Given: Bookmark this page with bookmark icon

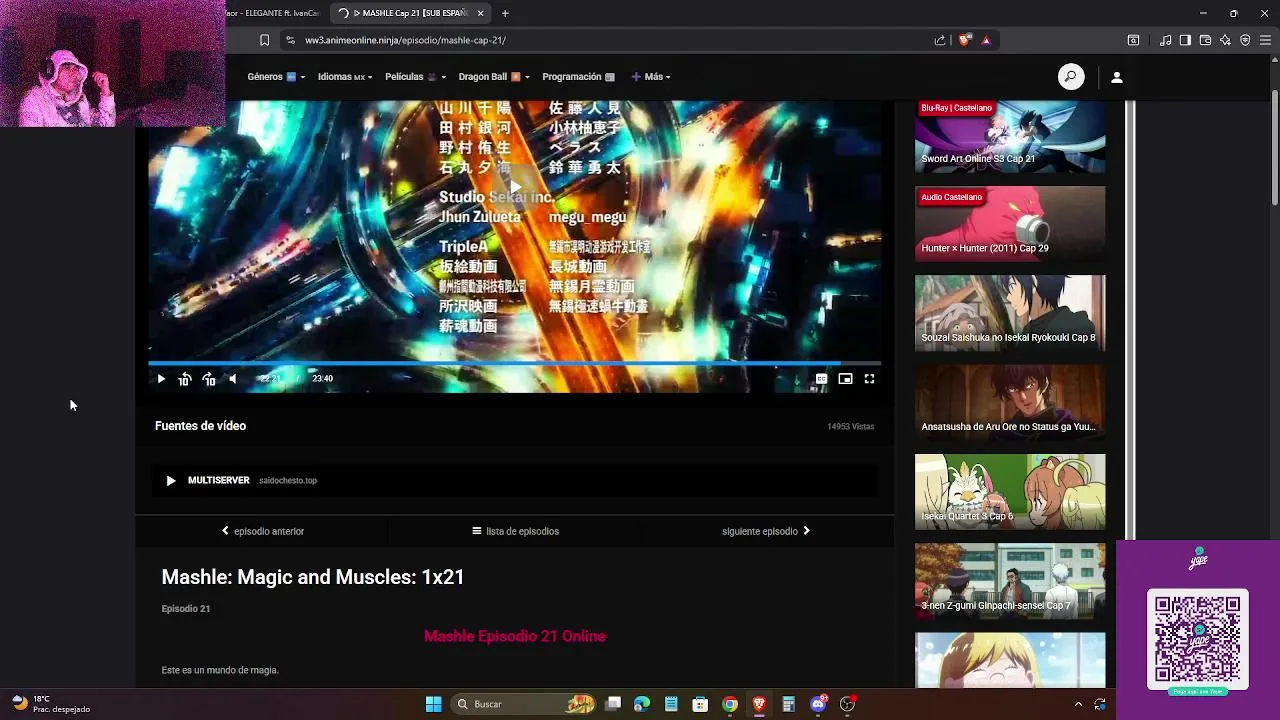Looking at the screenshot, I should pyautogui.click(x=264, y=40).
